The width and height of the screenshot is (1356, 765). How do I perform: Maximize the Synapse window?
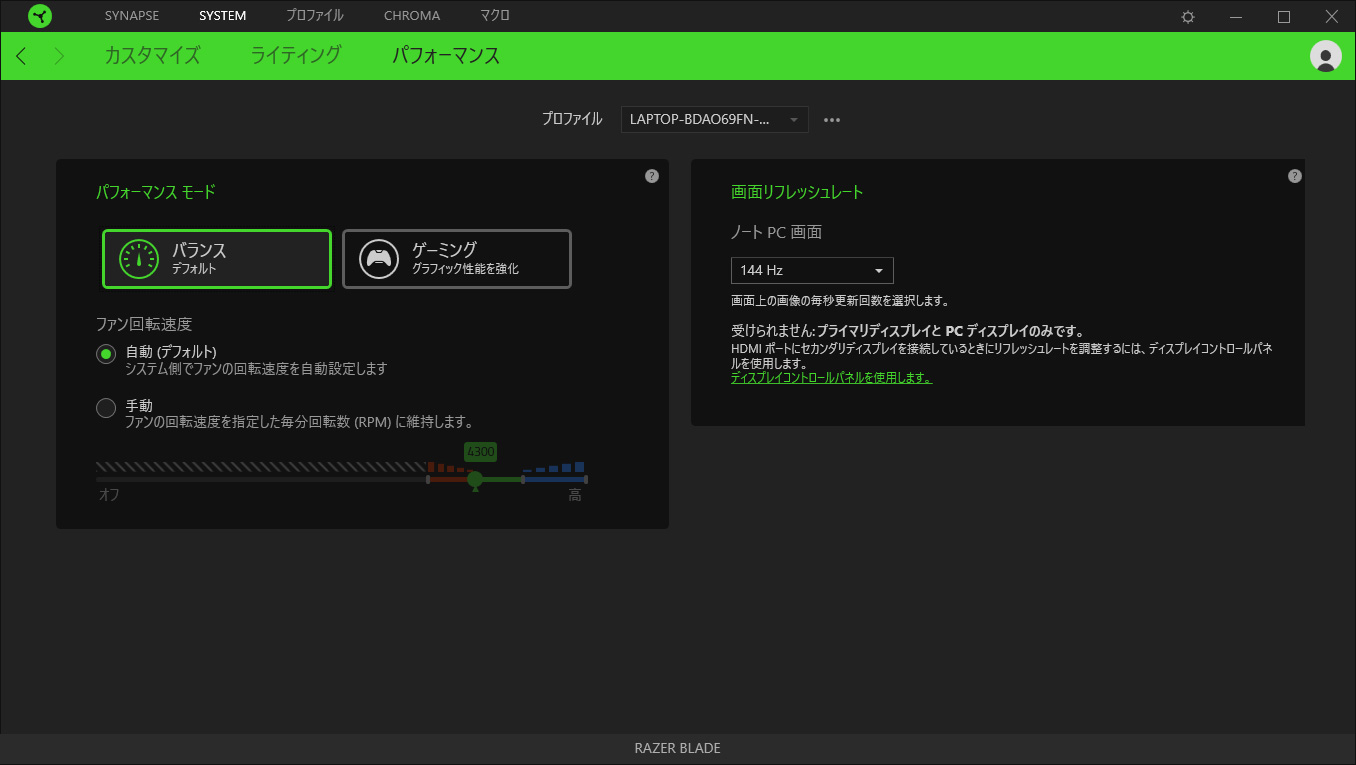[1284, 16]
